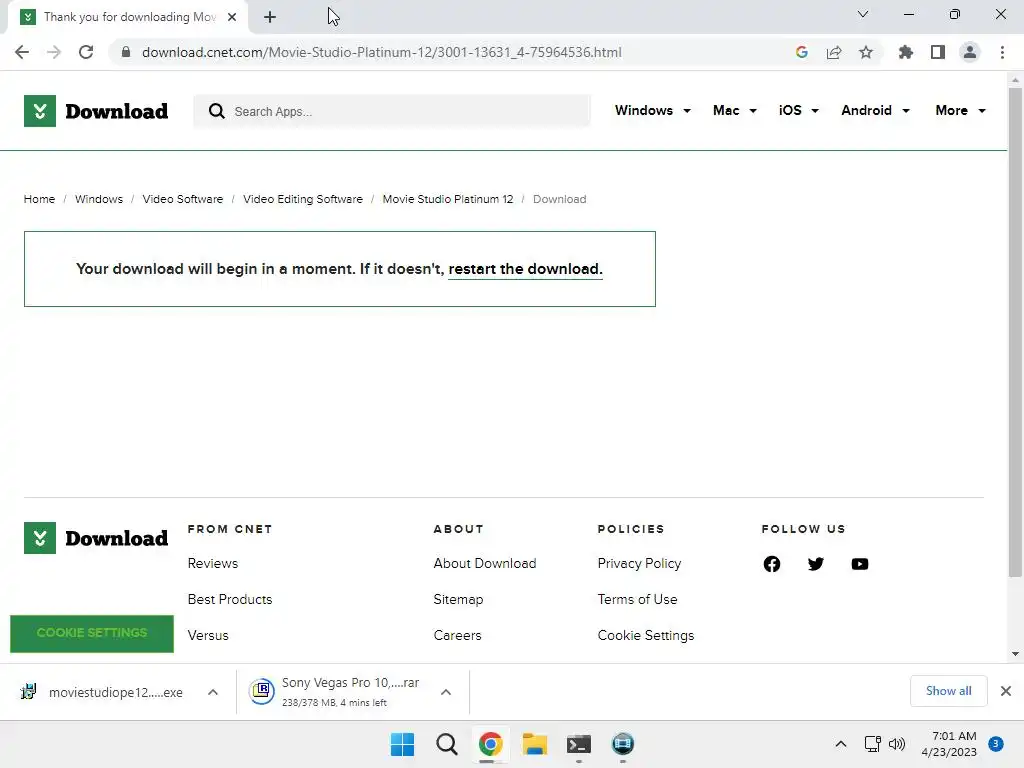Click the browser back arrow
The width and height of the screenshot is (1024, 768).
coord(22,52)
